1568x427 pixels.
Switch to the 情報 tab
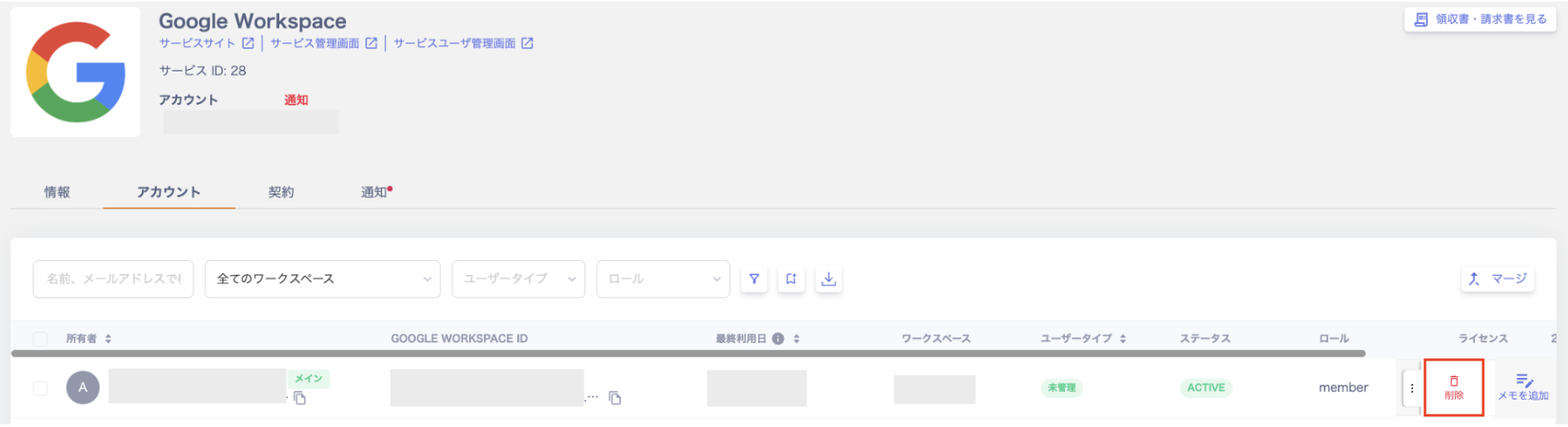click(x=57, y=192)
